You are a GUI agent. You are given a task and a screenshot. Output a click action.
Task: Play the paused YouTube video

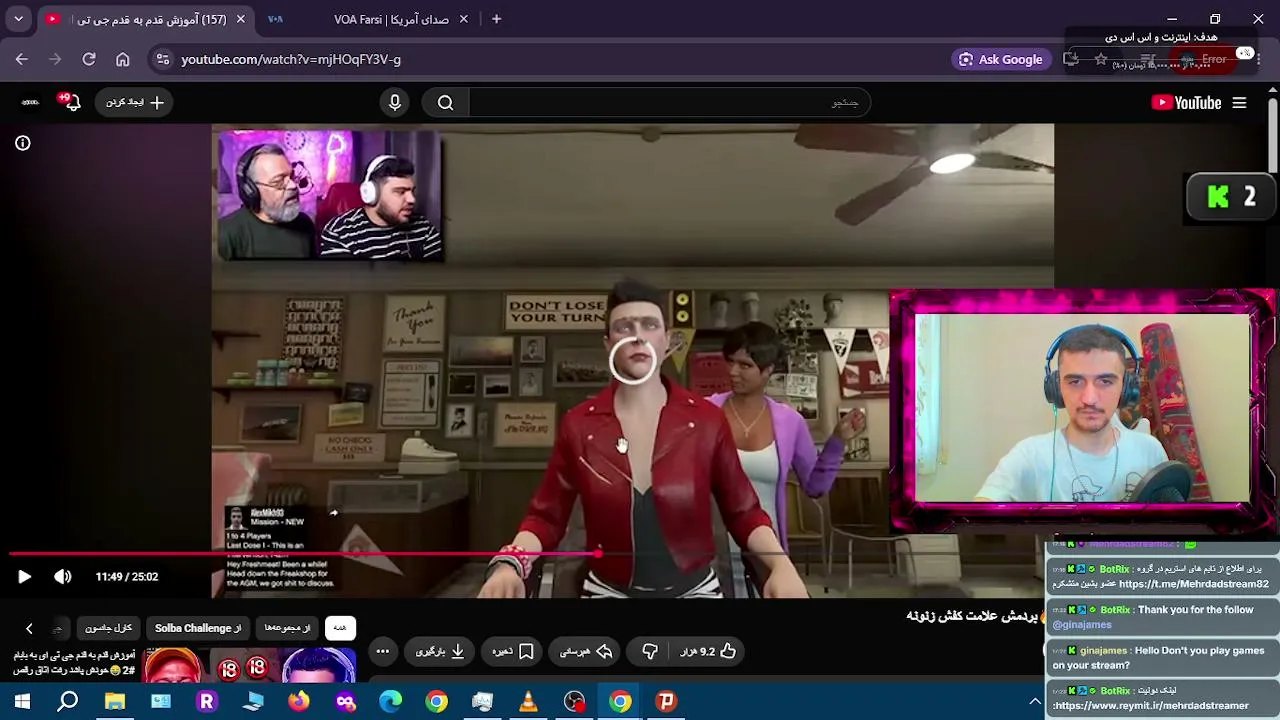[x=24, y=577]
